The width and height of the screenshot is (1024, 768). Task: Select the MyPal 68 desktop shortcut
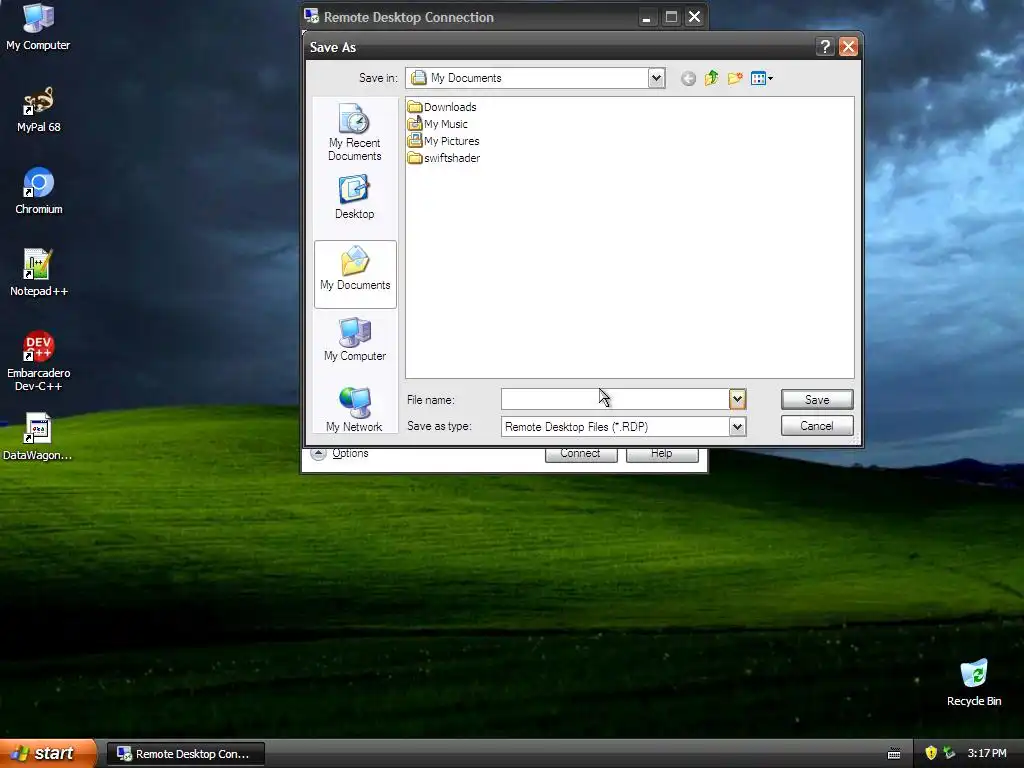38,109
